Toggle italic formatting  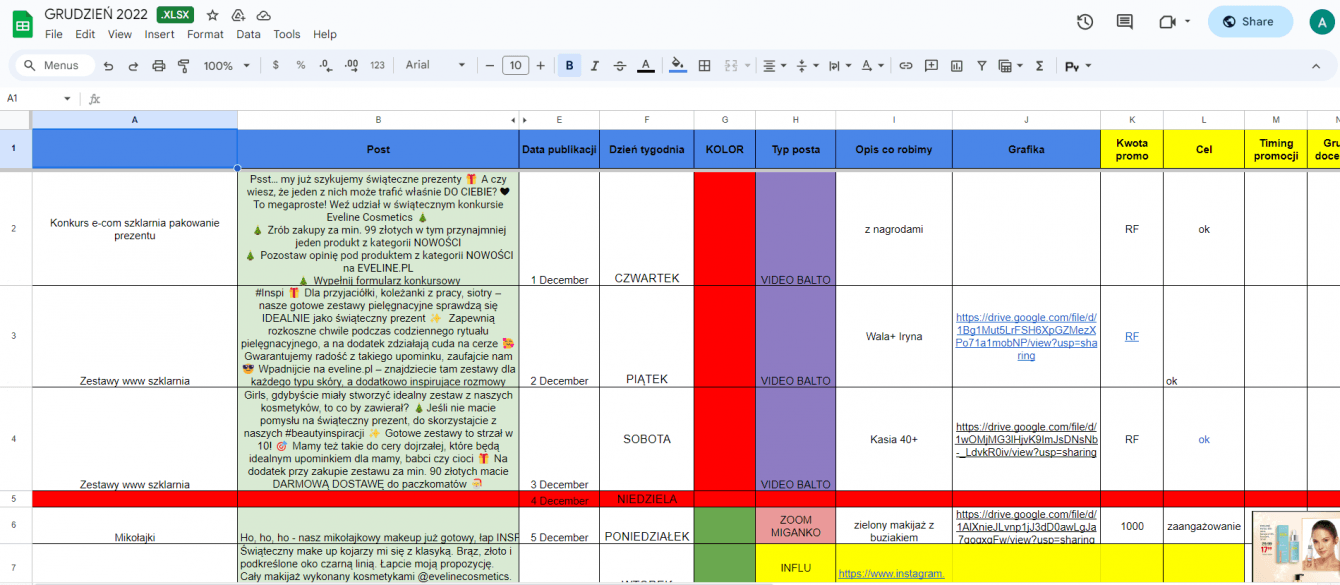tap(595, 66)
